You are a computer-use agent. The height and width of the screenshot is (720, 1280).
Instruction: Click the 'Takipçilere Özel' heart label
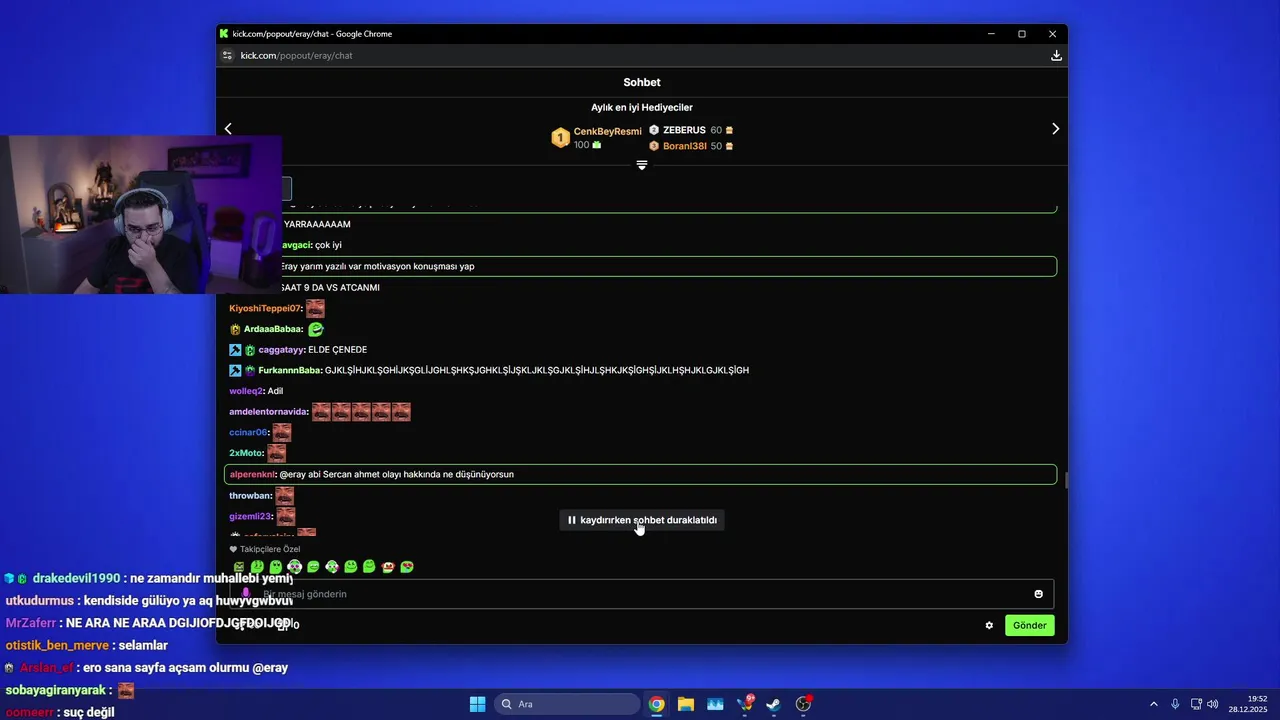pyautogui.click(x=265, y=549)
